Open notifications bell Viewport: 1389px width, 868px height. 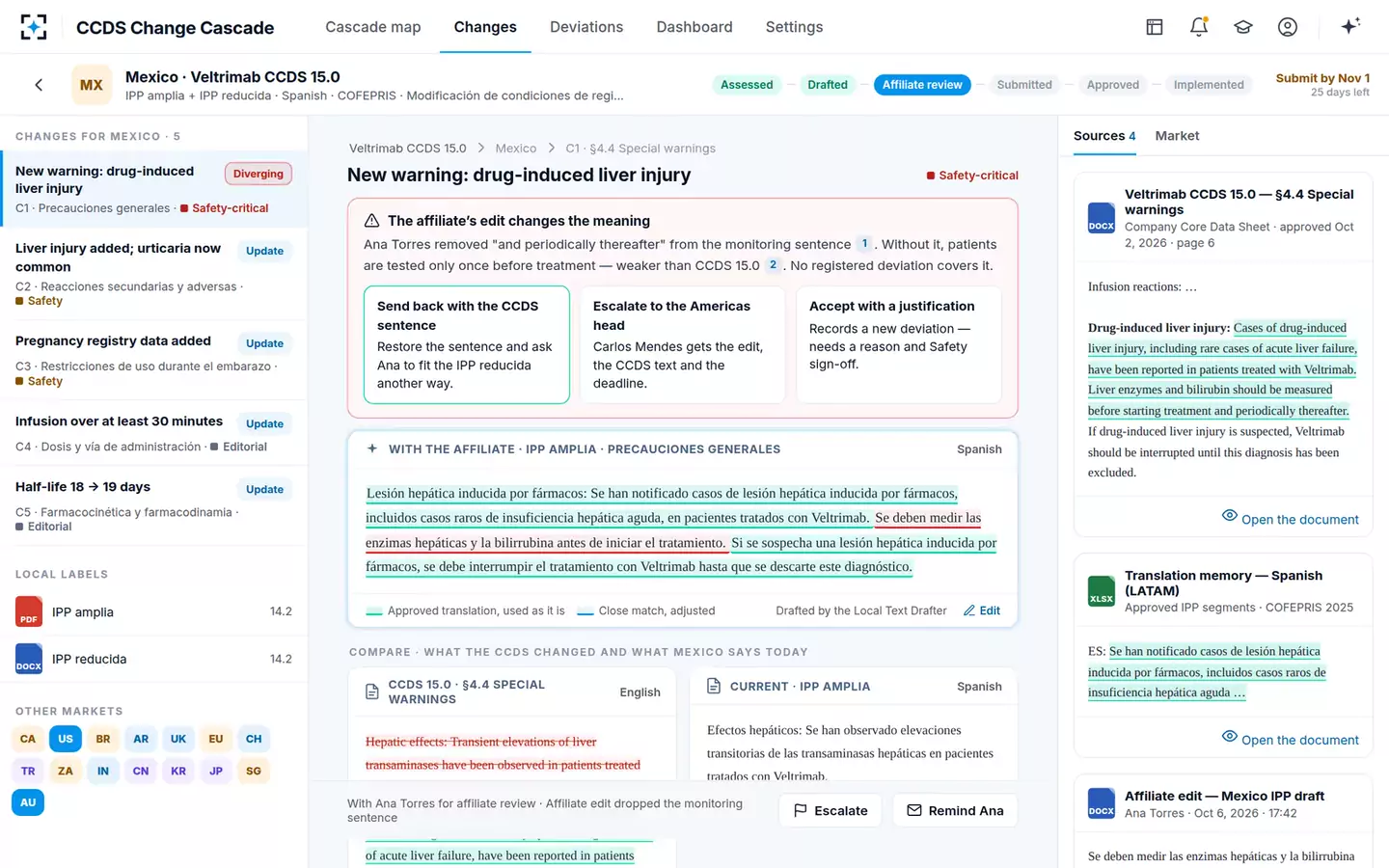(x=1199, y=27)
